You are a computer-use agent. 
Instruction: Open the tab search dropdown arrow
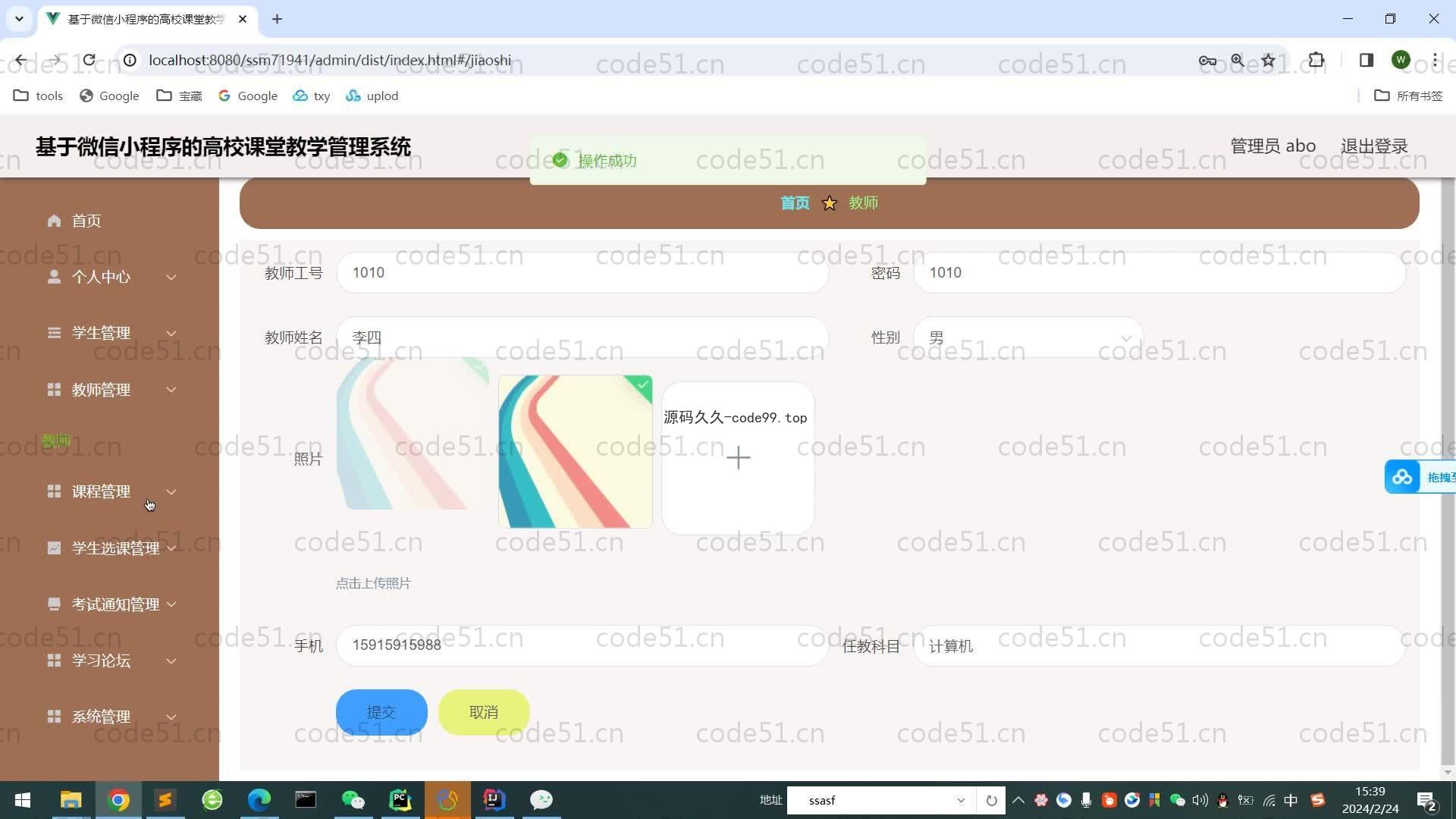click(19, 19)
